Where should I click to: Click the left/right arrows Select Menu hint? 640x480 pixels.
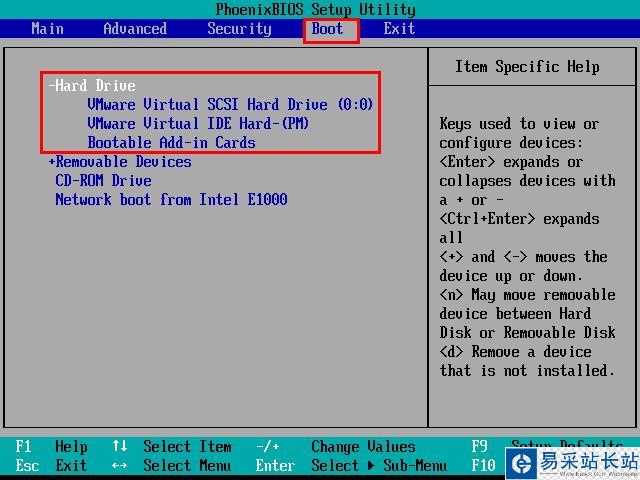[171, 465]
